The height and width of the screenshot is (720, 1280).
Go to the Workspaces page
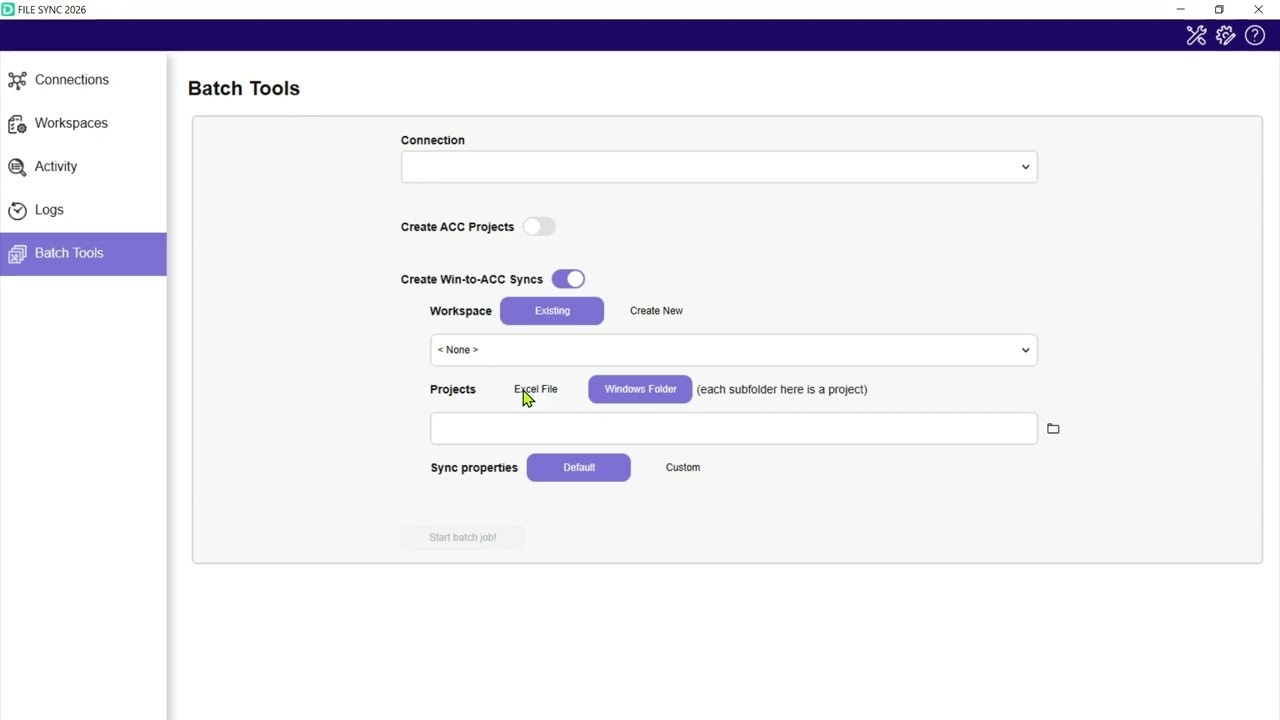click(83, 123)
